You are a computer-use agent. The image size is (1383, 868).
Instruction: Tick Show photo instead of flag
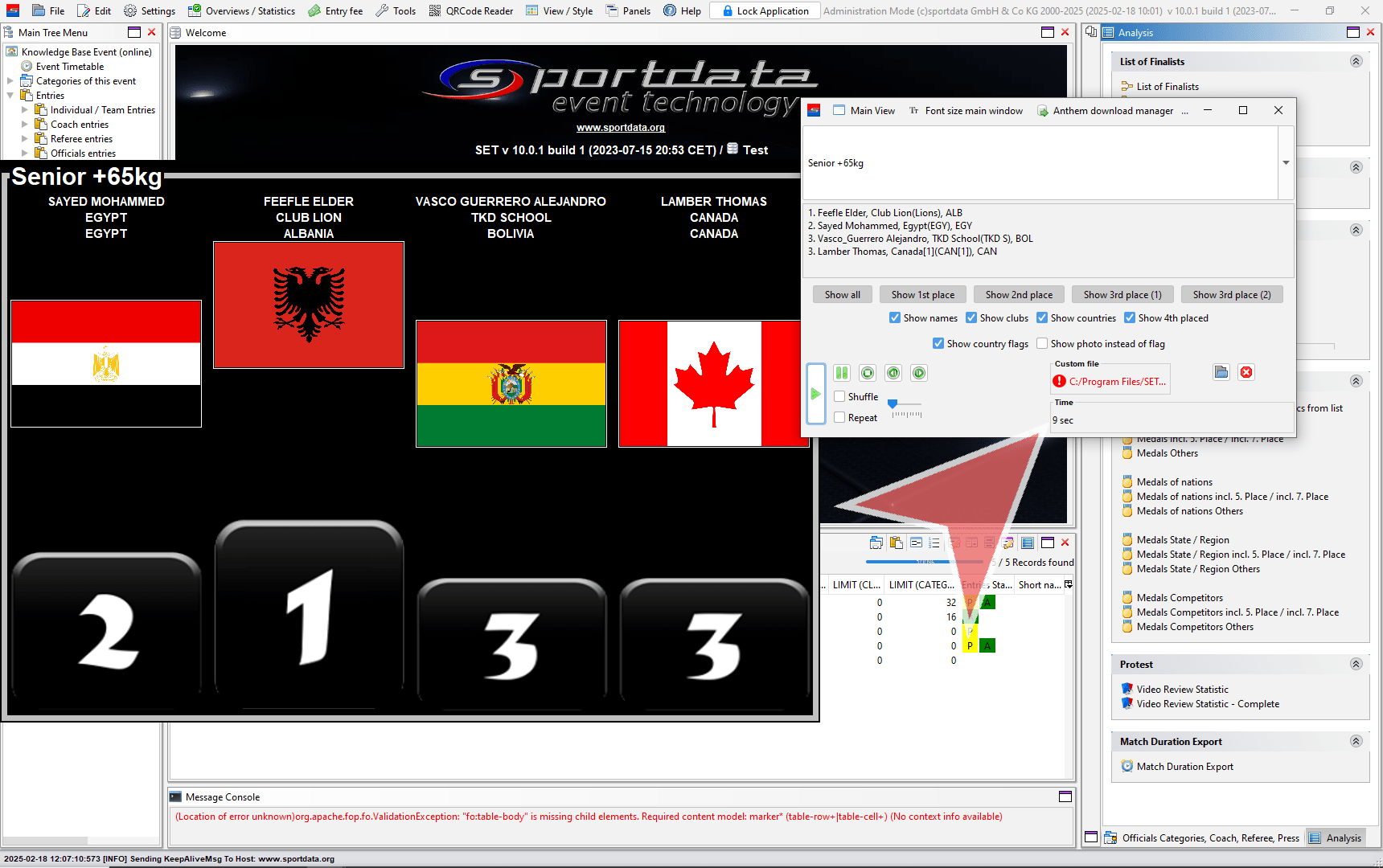pyautogui.click(x=1042, y=344)
